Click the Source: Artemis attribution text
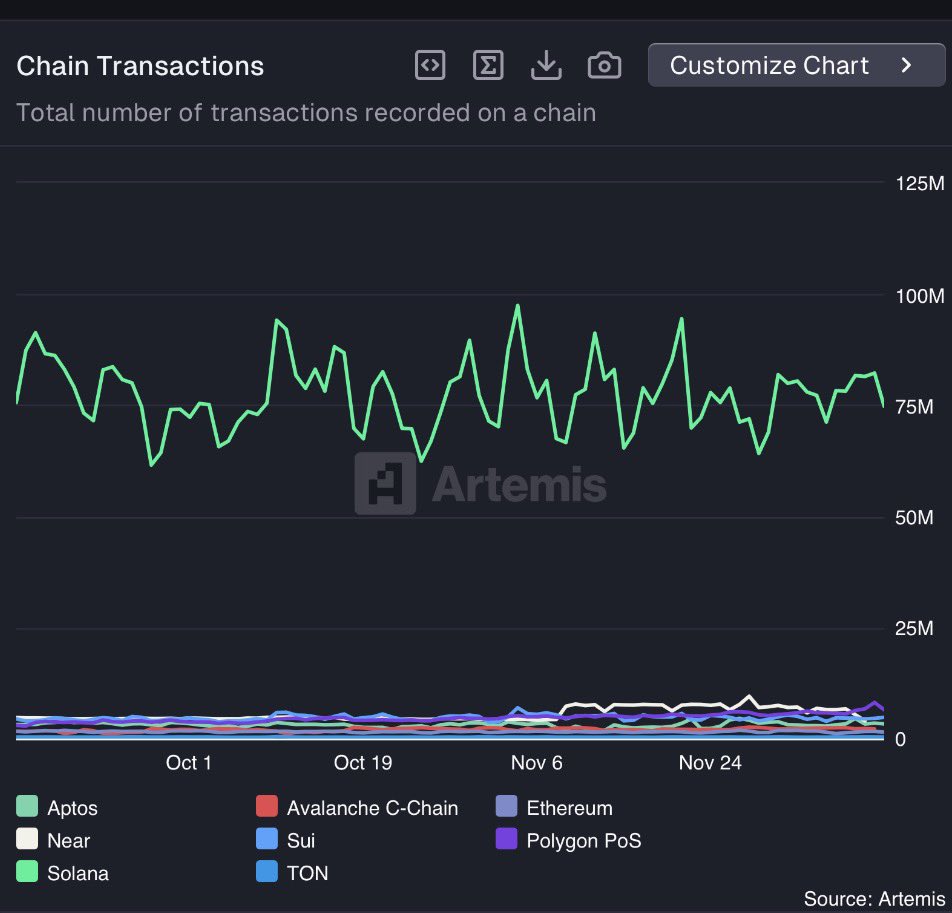Screen dimensions: 952x913 pyautogui.click(x=874, y=898)
